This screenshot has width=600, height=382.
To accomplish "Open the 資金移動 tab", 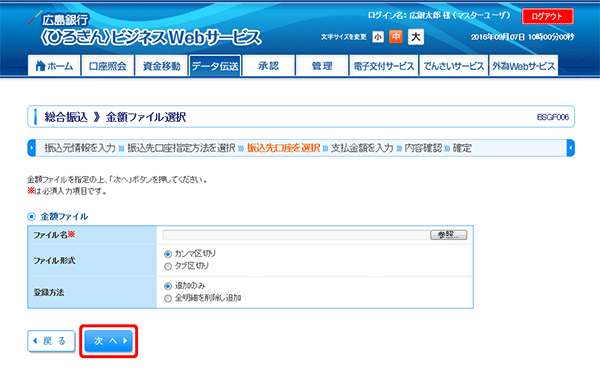I will coord(161,66).
